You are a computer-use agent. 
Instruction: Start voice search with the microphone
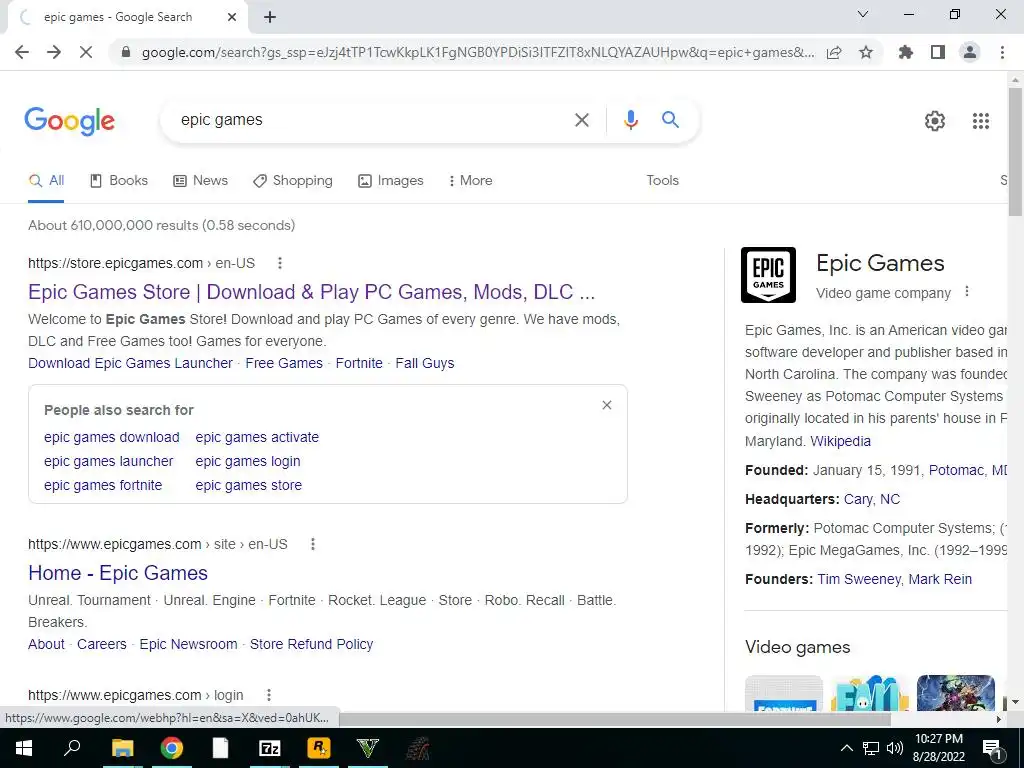[x=630, y=120]
